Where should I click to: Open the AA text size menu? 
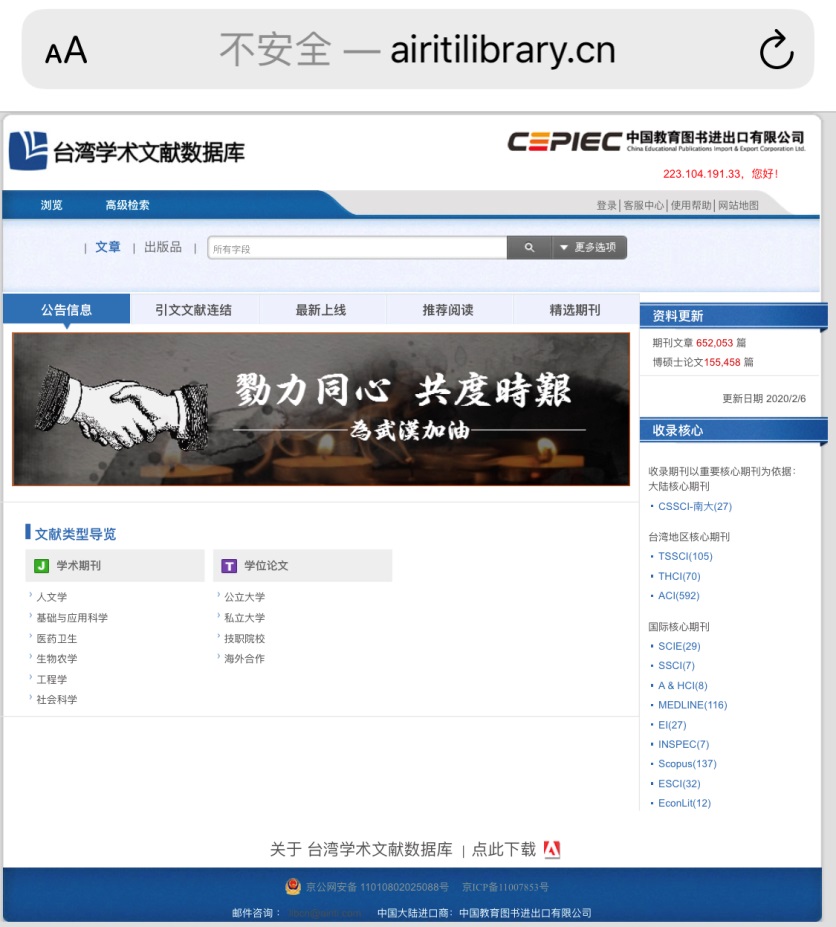click(x=66, y=50)
